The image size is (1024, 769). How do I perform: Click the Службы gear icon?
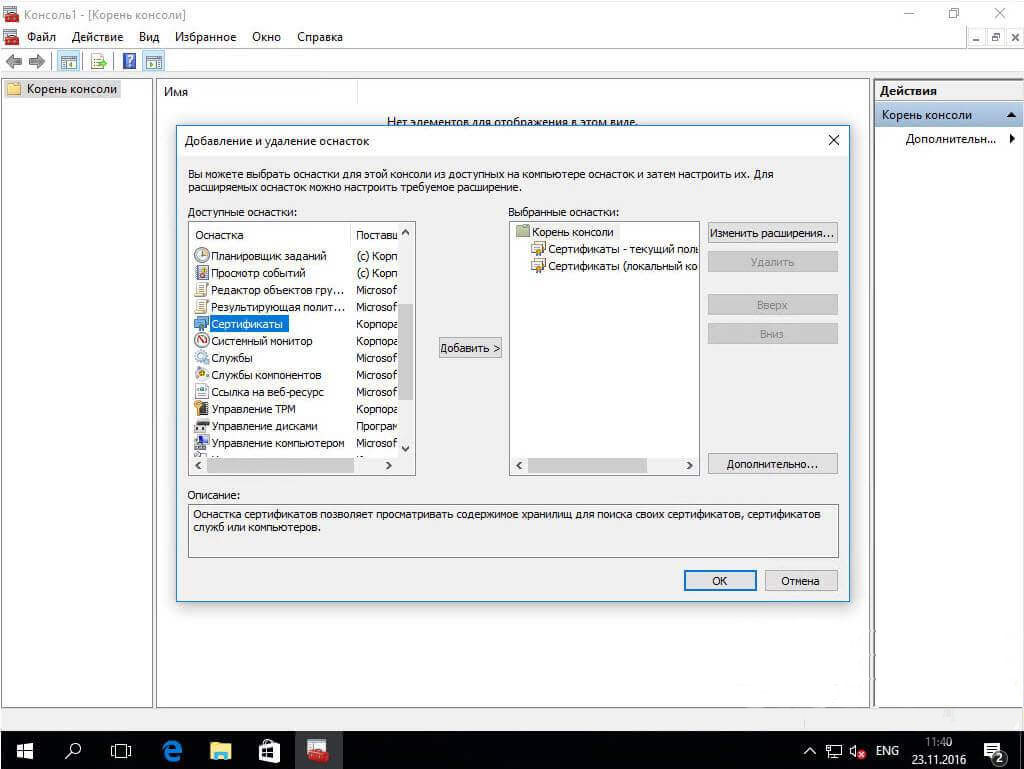click(202, 357)
